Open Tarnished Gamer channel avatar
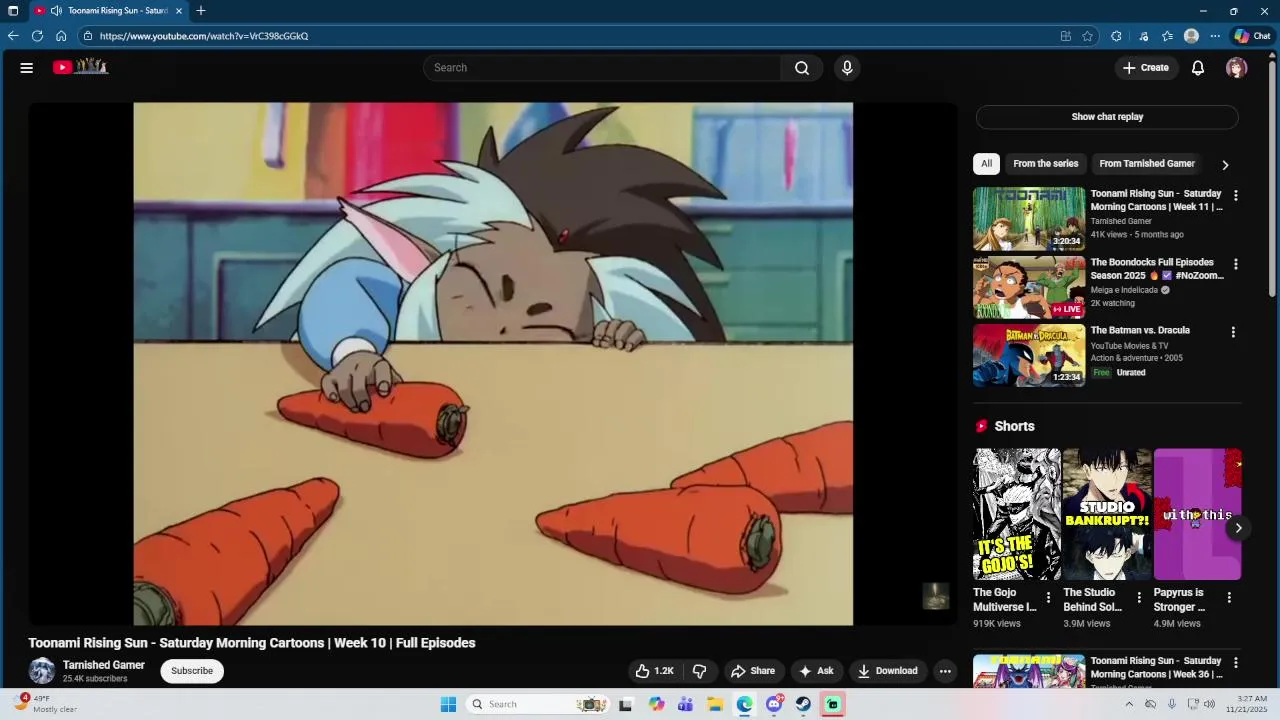The height and width of the screenshot is (720, 1280). pyautogui.click(x=42, y=671)
